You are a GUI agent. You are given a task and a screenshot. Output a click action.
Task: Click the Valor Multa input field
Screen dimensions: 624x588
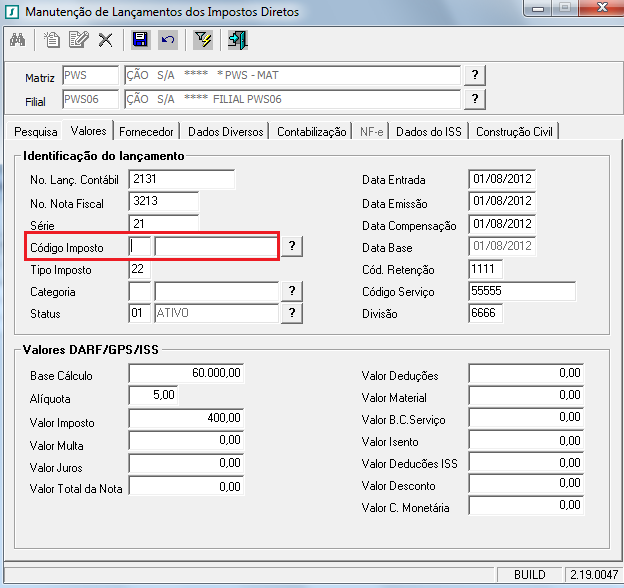187,440
